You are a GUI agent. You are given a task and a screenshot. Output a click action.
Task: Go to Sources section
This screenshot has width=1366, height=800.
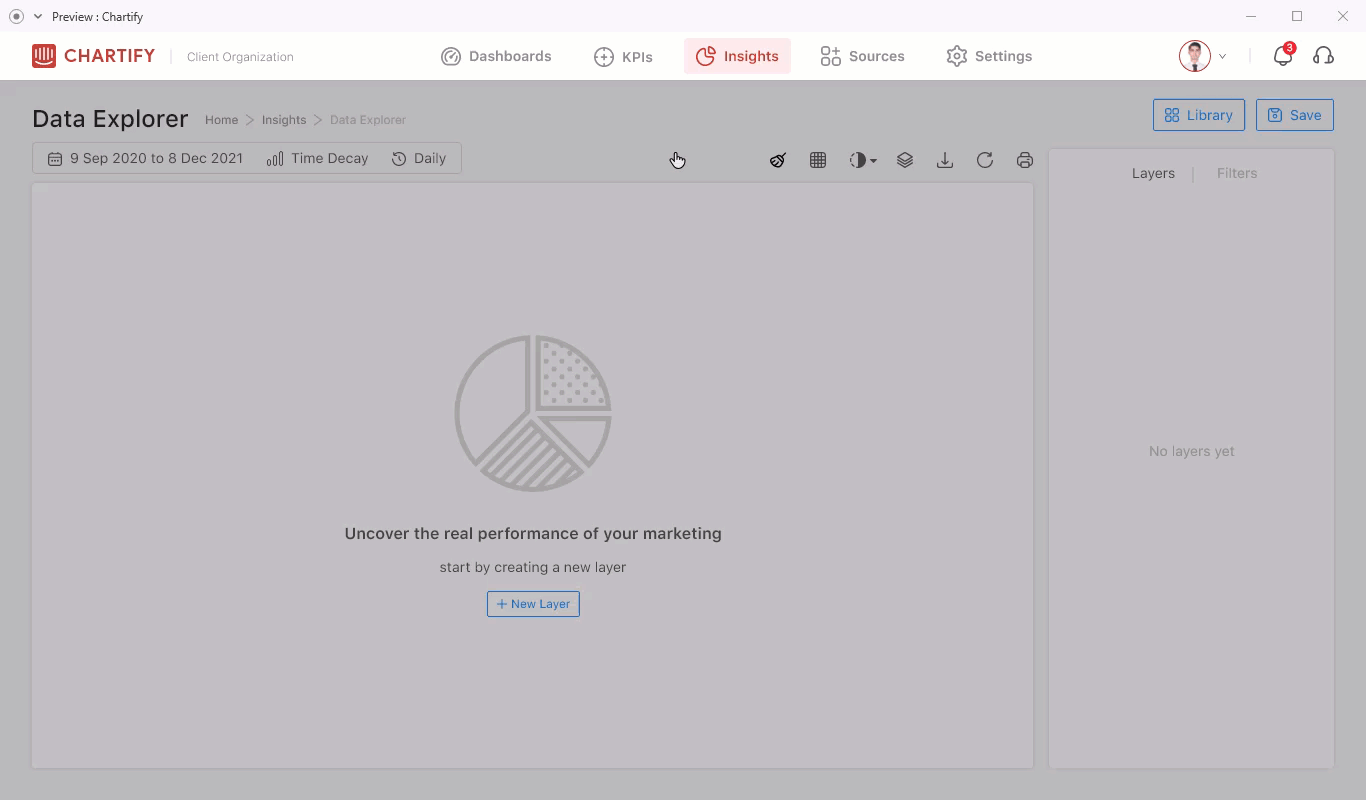[862, 56]
